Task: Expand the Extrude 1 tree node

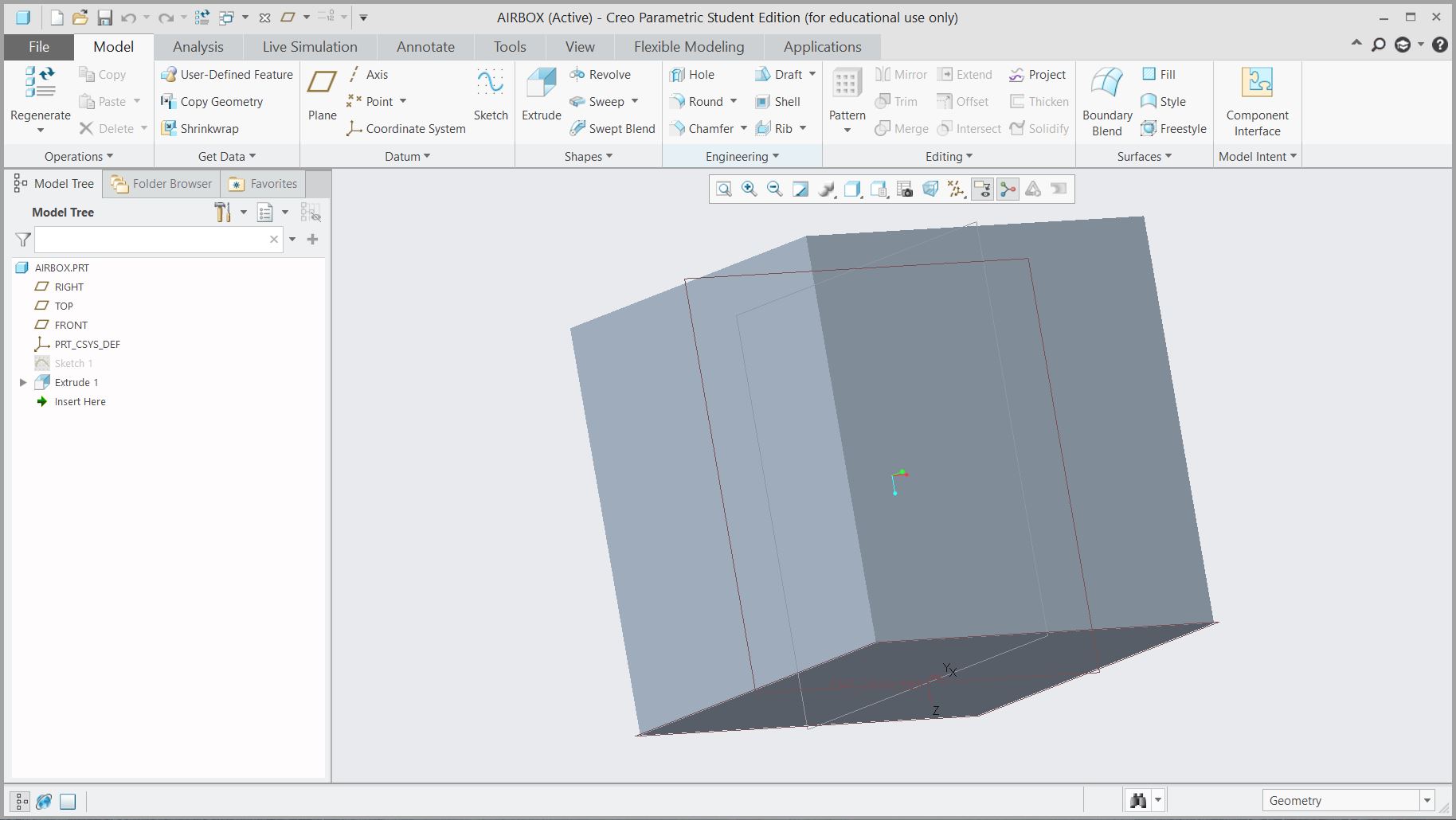Action: point(23,383)
